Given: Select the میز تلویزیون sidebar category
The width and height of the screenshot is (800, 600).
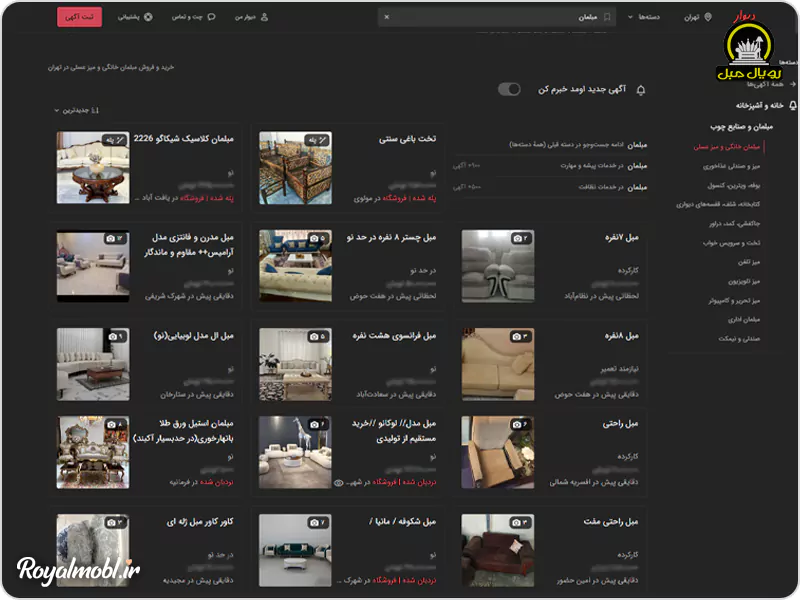Looking at the screenshot, I should 744,282.
